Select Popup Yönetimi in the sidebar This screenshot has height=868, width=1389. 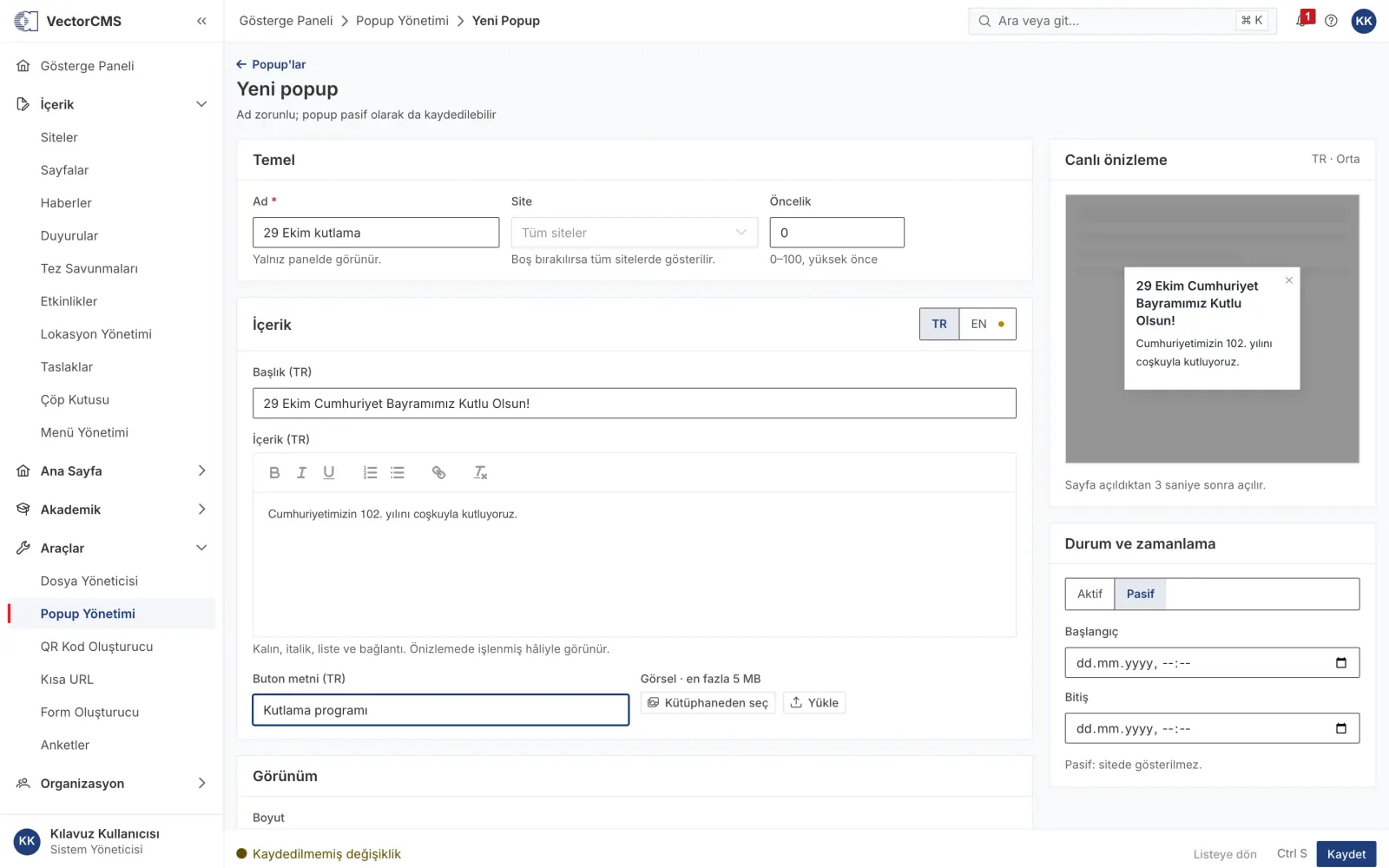click(x=111, y=614)
